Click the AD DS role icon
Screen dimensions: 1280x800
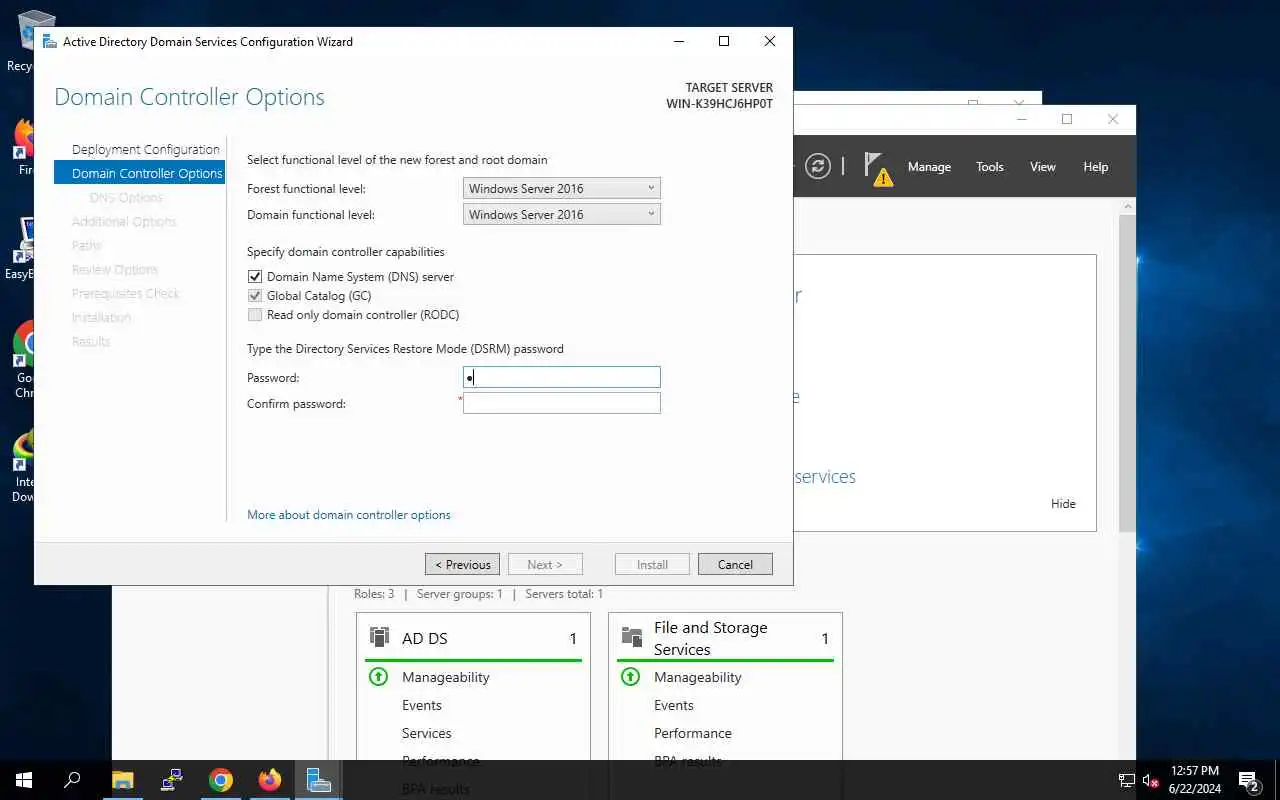tap(379, 637)
